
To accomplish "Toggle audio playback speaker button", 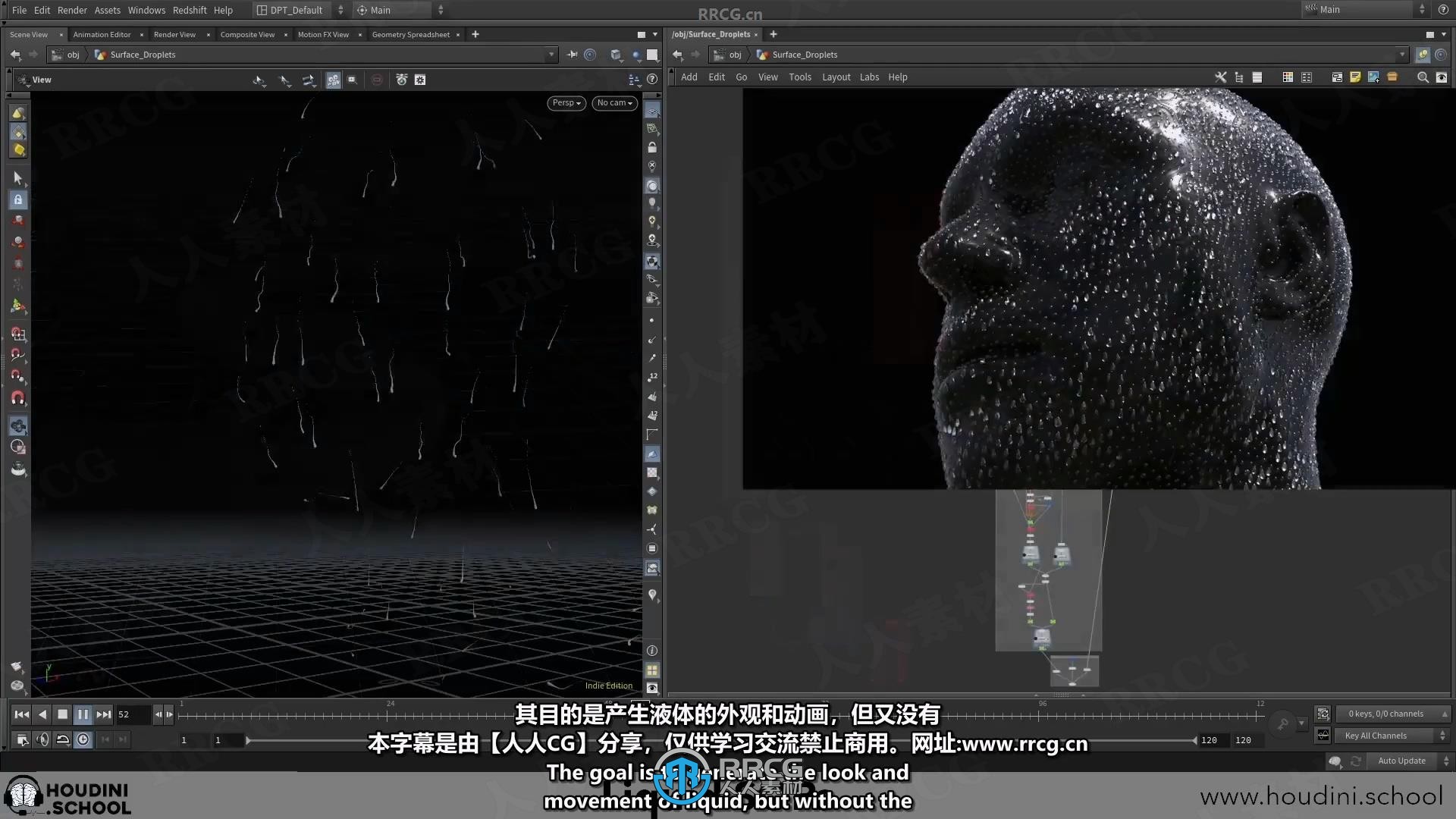I will pyautogui.click(x=42, y=740).
